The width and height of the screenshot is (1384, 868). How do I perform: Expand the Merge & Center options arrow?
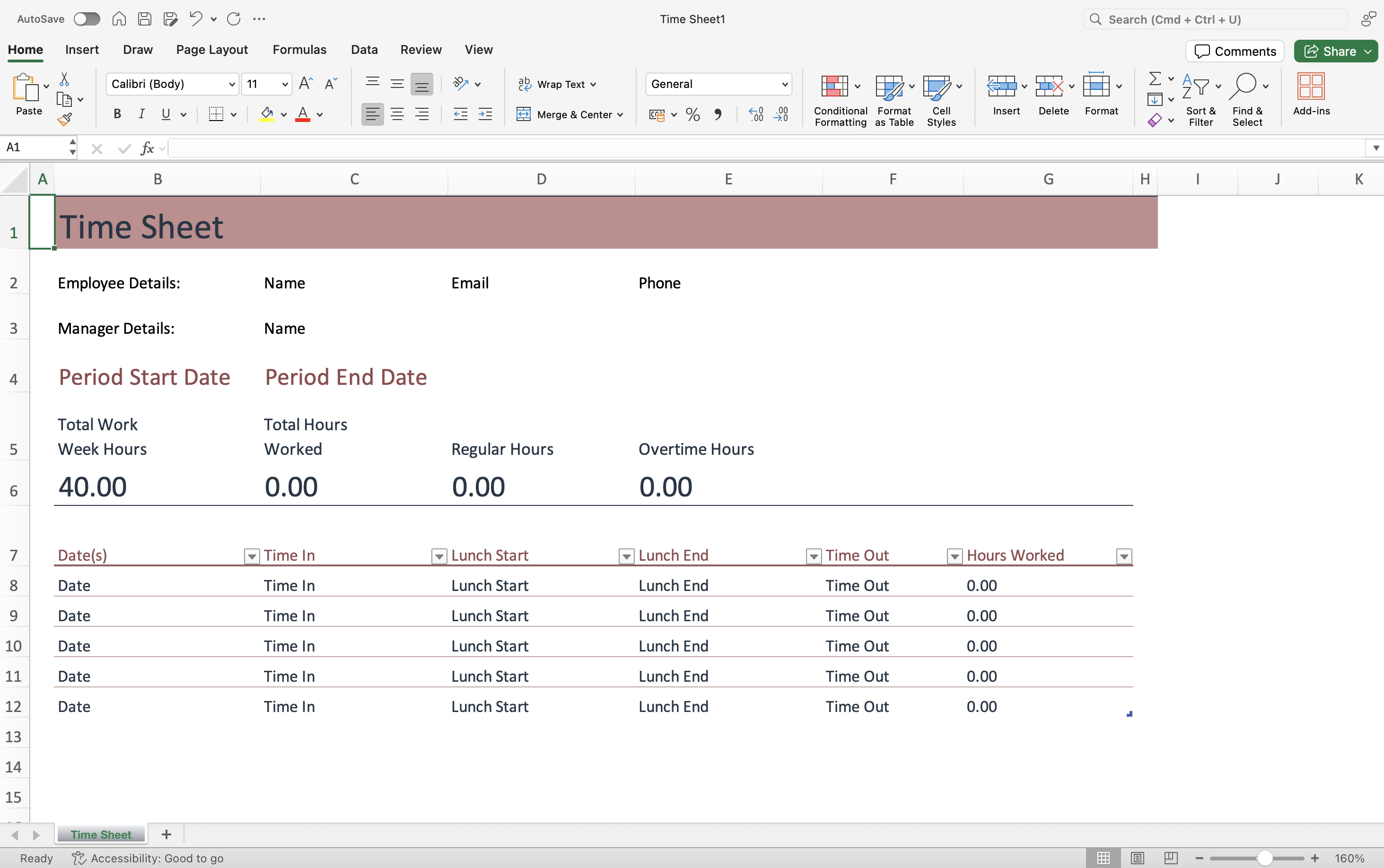620,115
